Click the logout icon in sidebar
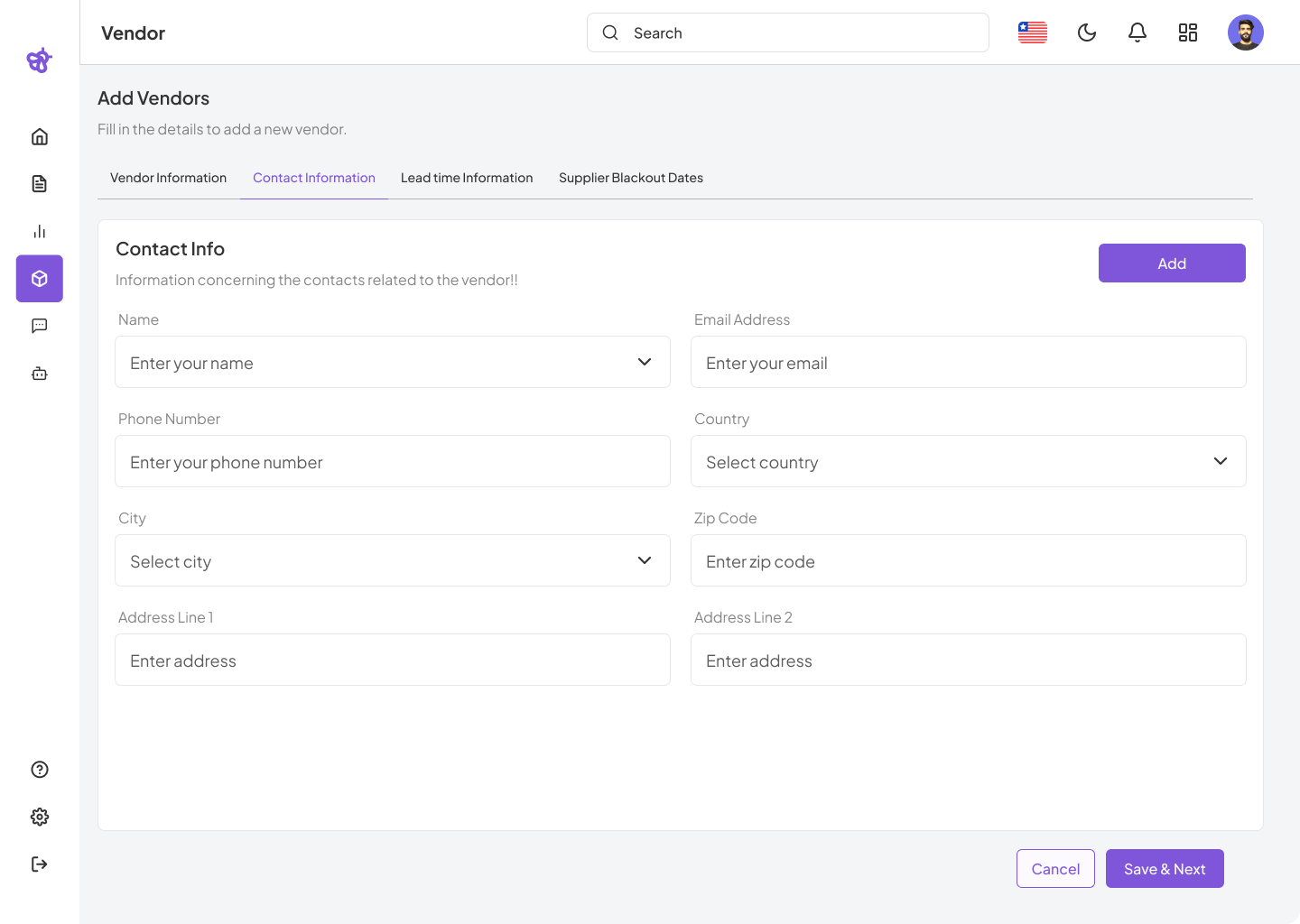The width and height of the screenshot is (1300, 924). tap(40, 864)
